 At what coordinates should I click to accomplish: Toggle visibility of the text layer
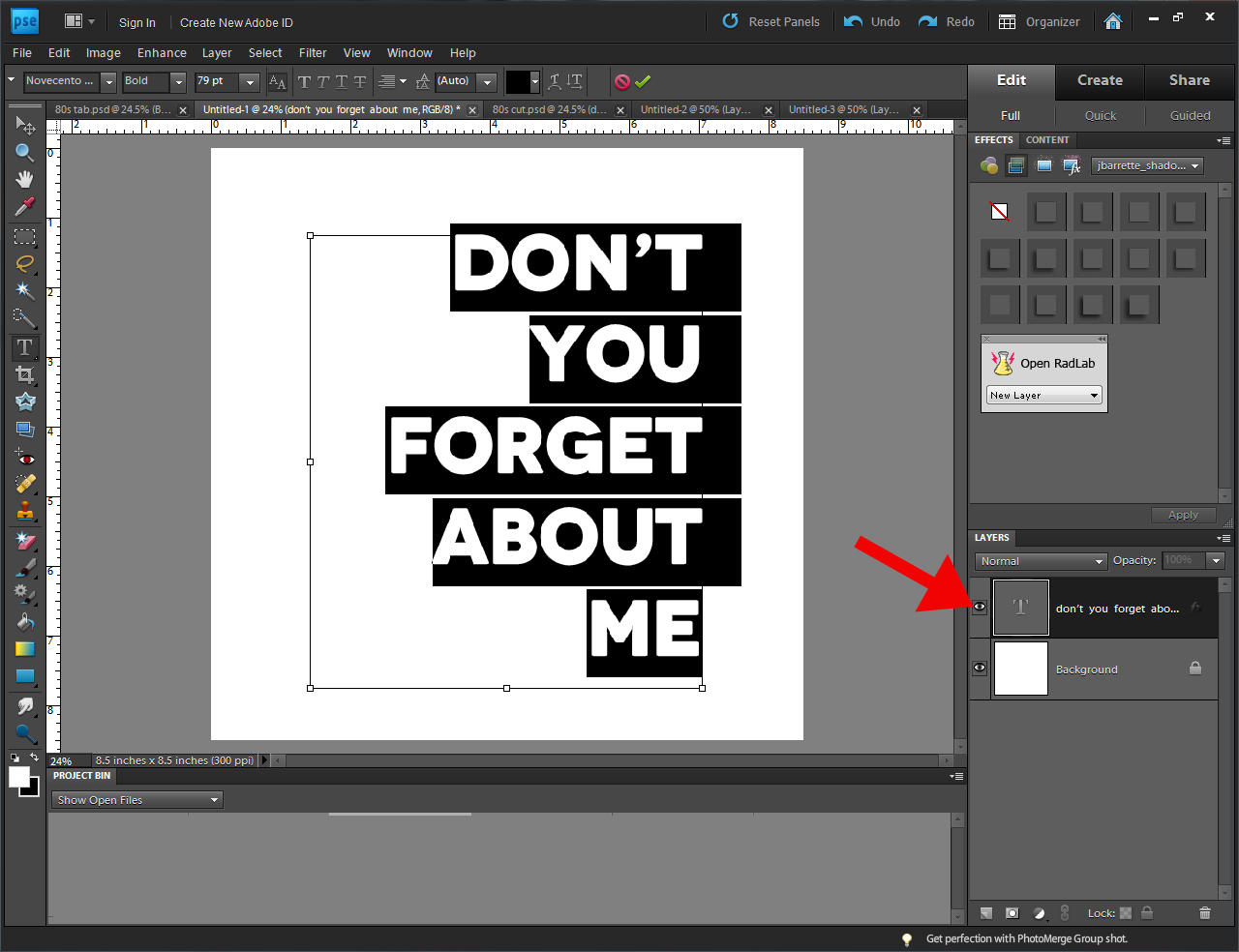coord(979,607)
